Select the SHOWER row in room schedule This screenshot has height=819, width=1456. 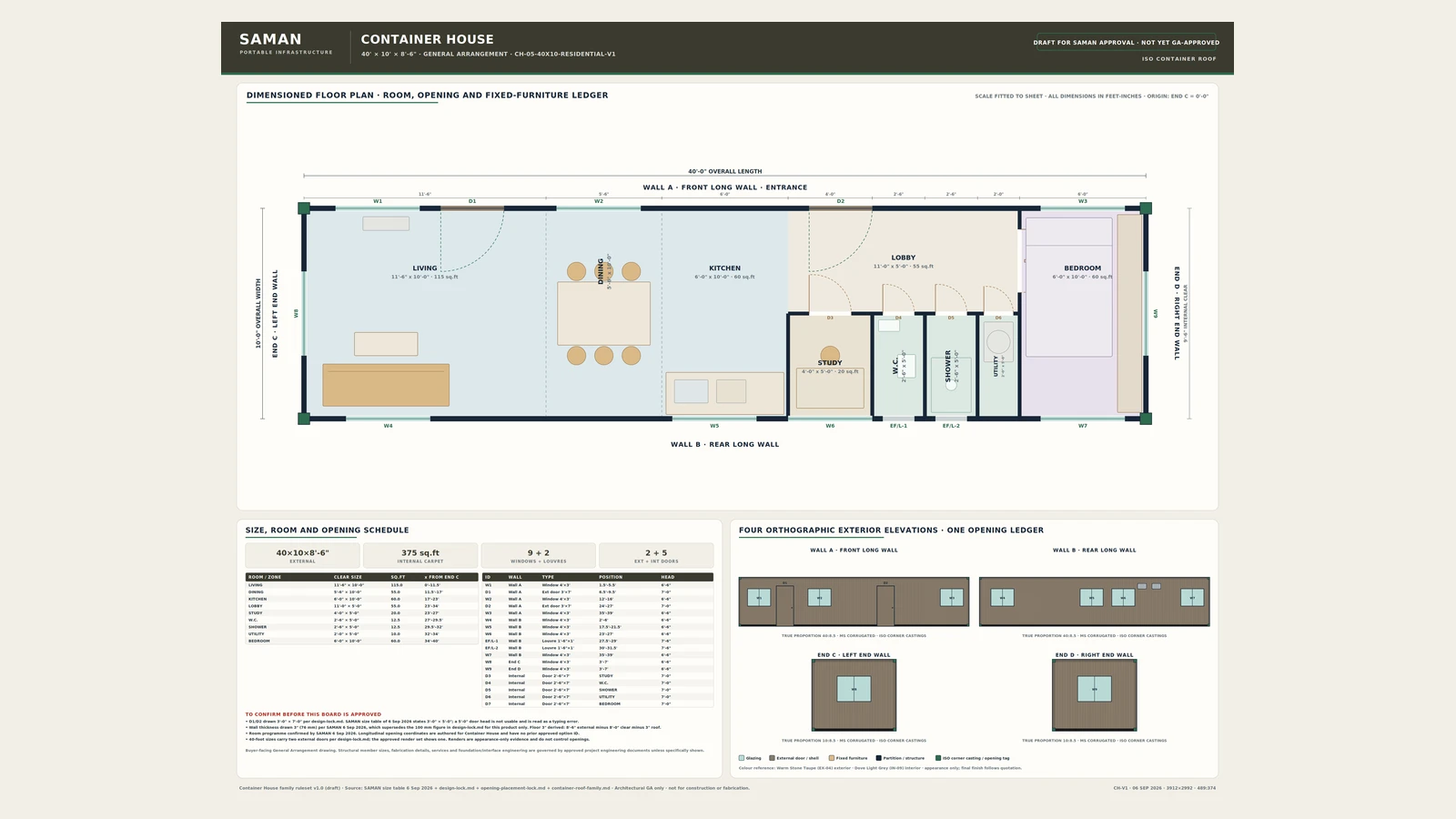[361, 627]
